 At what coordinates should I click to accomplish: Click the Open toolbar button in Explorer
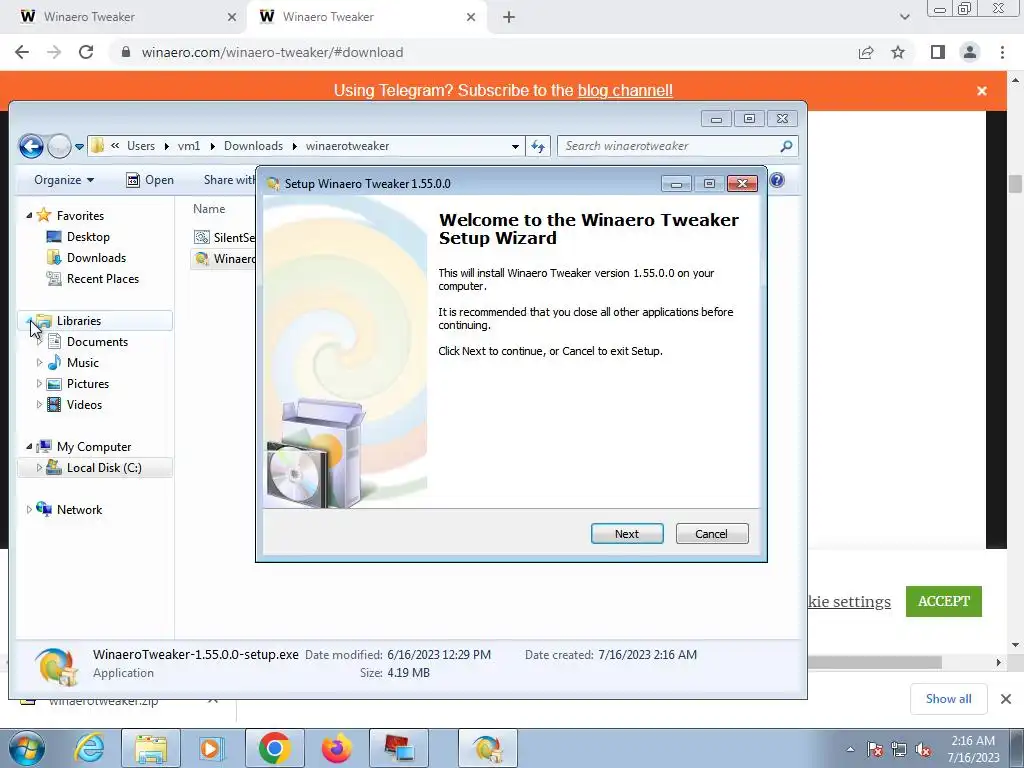pyautogui.click(x=150, y=180)
